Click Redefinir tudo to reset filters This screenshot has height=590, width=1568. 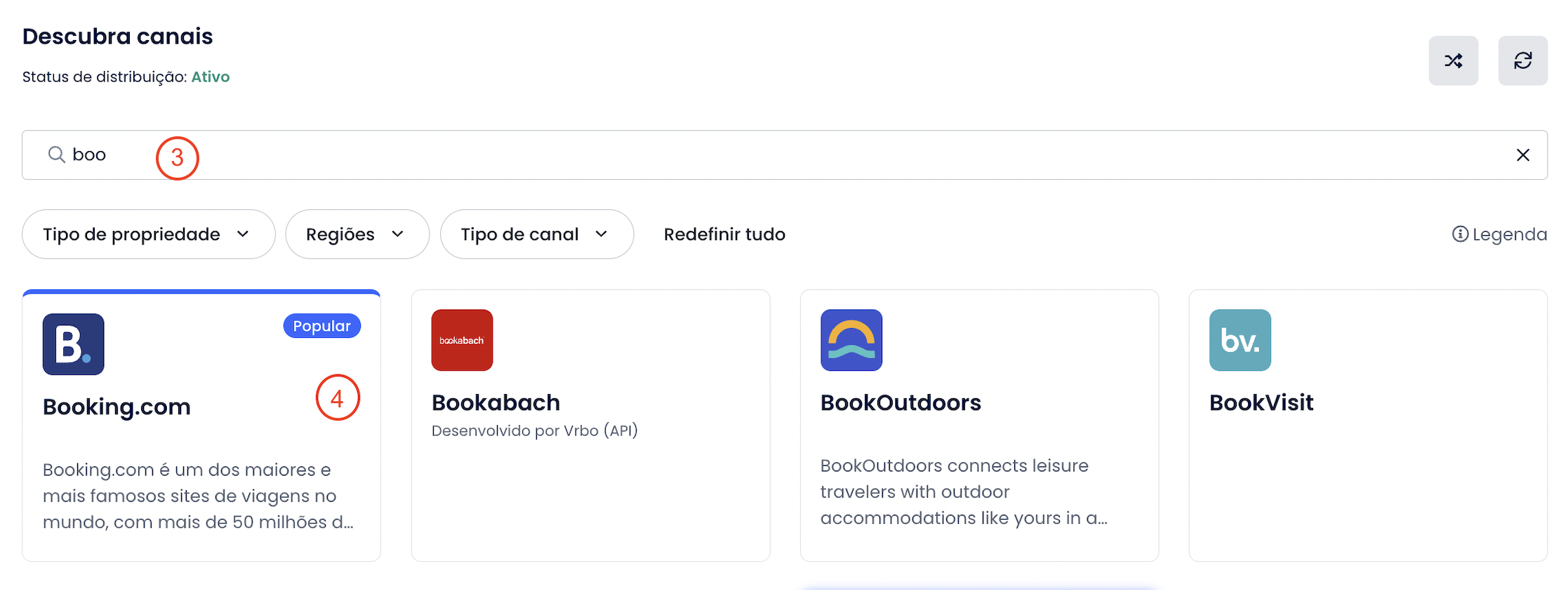point(724,234)
